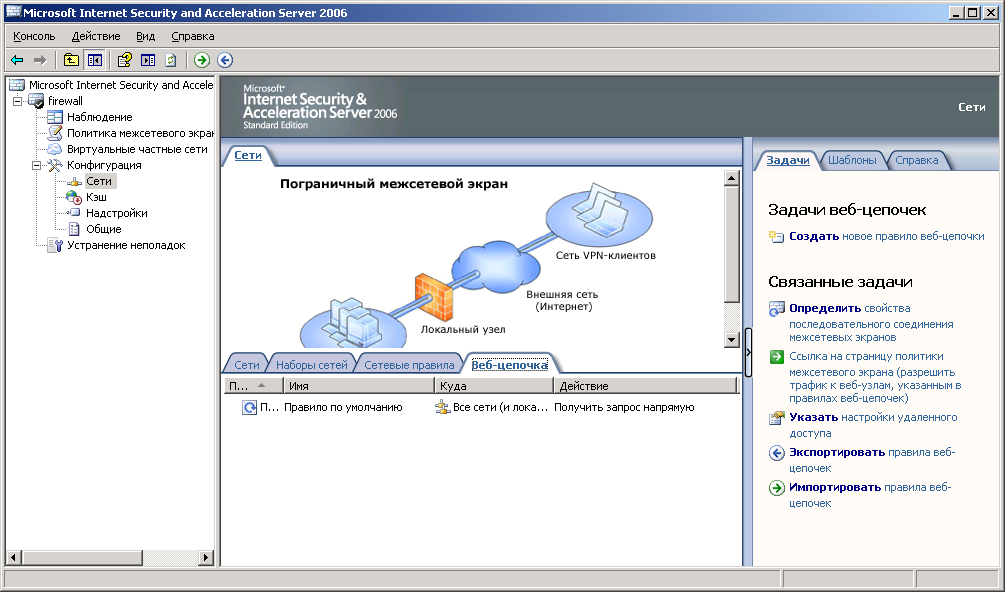Click diagram scrollbar up arrow
The width and height of the screenshot is (1005, 592).
click(731, 178)
